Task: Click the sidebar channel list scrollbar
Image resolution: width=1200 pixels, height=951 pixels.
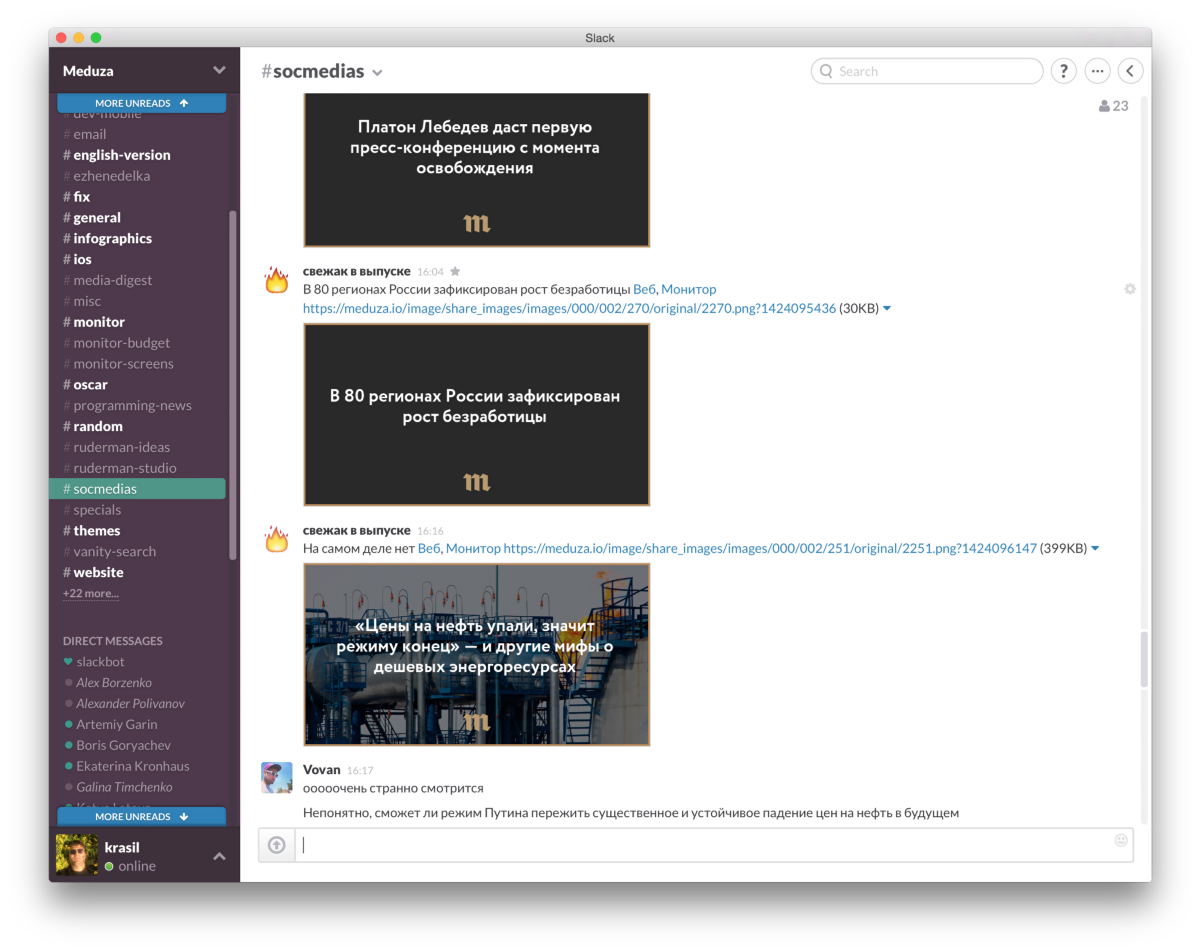Action: tap(233, 385)
